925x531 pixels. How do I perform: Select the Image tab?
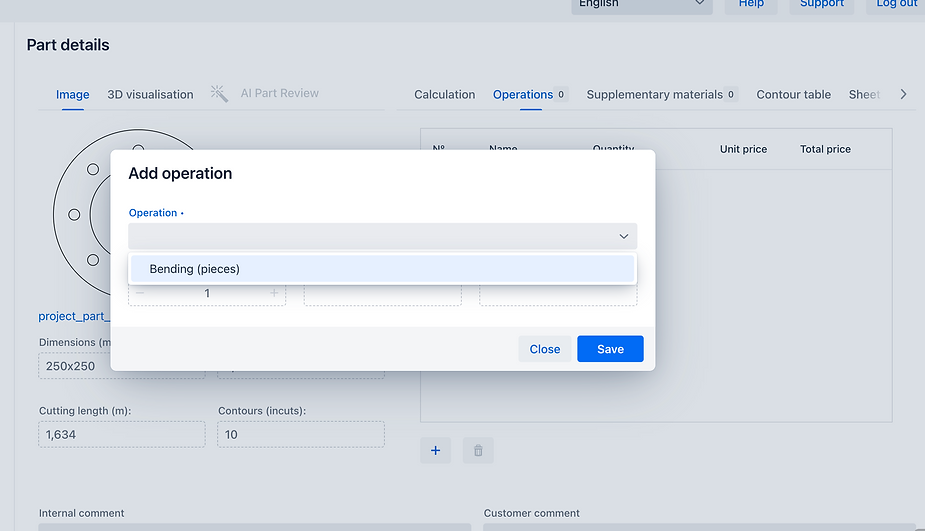point(72,95)
